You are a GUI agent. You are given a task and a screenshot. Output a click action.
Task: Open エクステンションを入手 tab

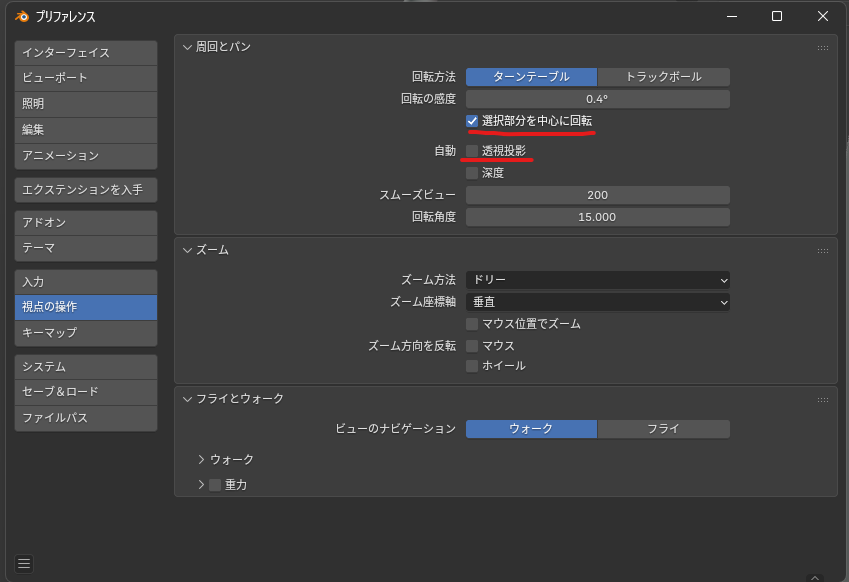pos(86,190)
